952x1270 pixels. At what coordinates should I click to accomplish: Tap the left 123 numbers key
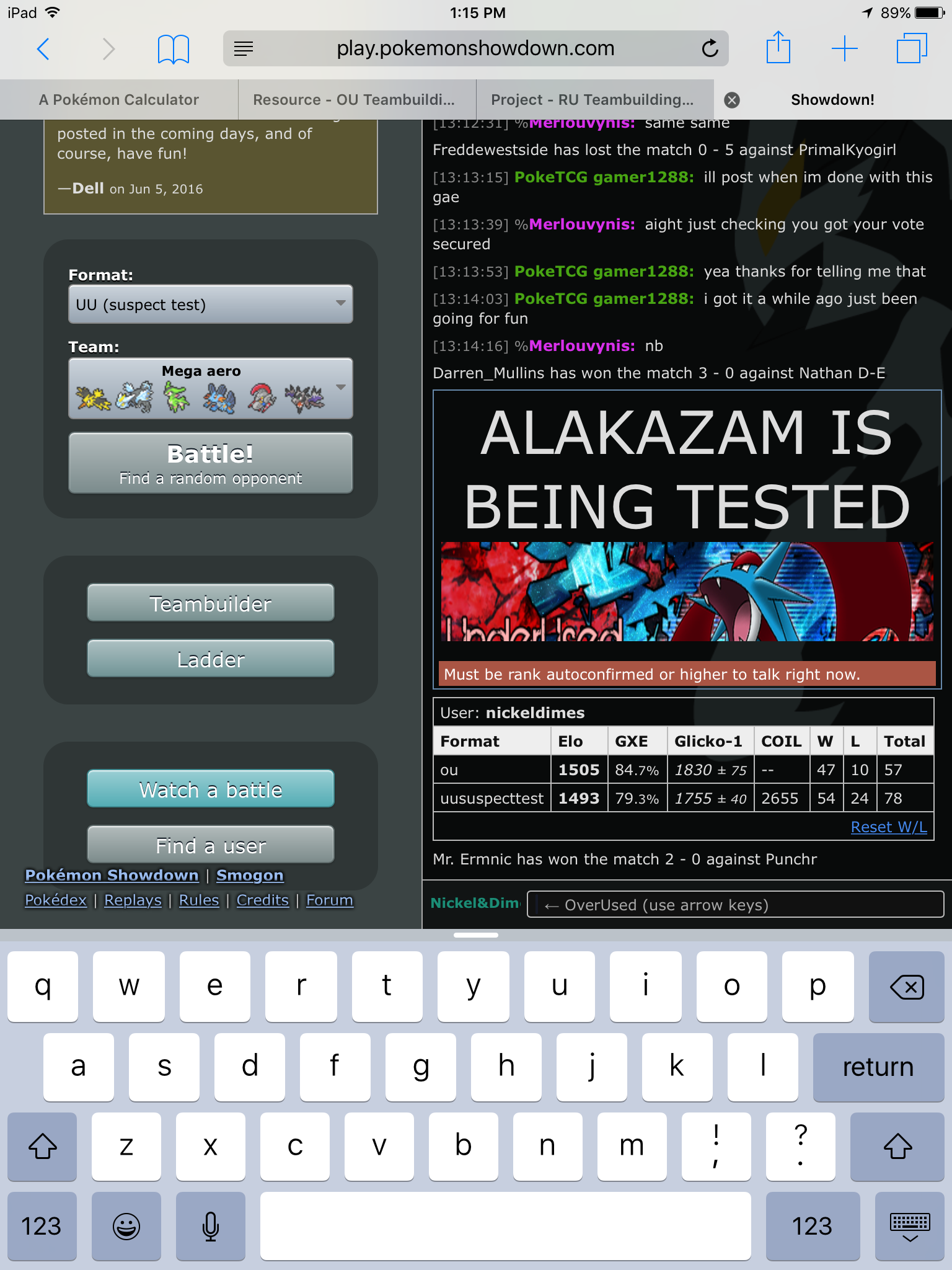[x=42, y=1226]
